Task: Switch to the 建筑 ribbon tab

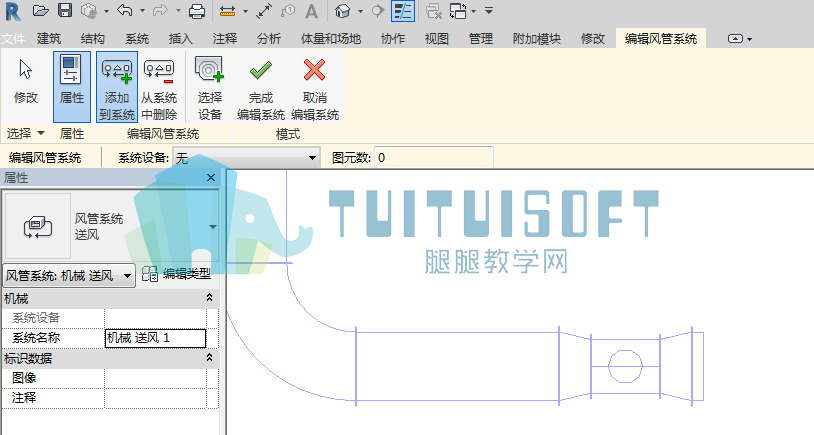Action: (x=49, y=39)
